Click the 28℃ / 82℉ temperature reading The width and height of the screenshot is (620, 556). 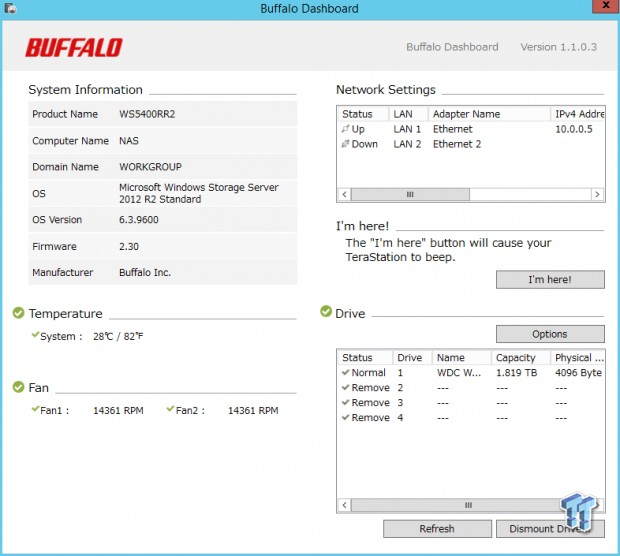118,337
